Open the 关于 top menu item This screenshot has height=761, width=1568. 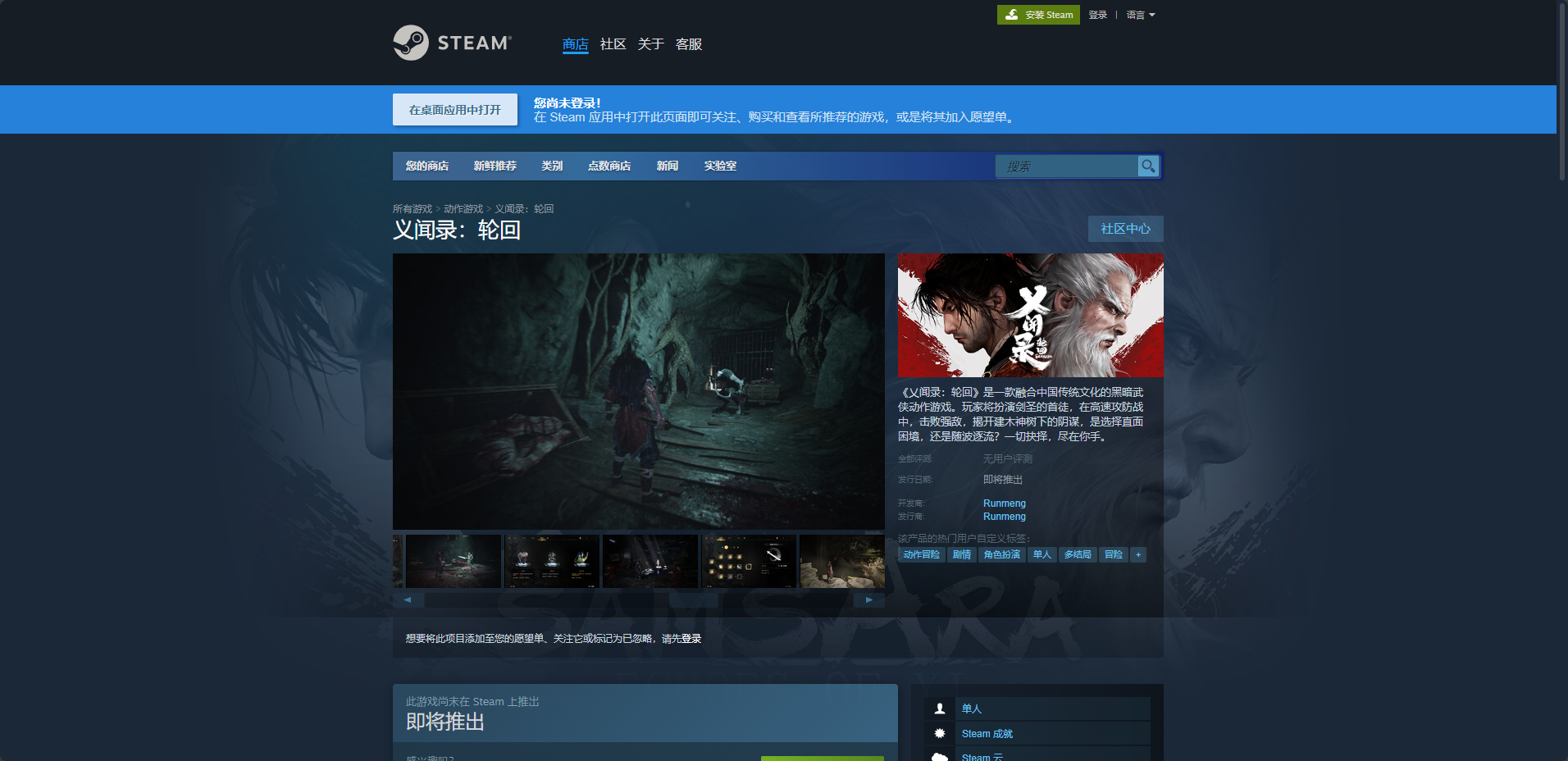coord(651,44)
